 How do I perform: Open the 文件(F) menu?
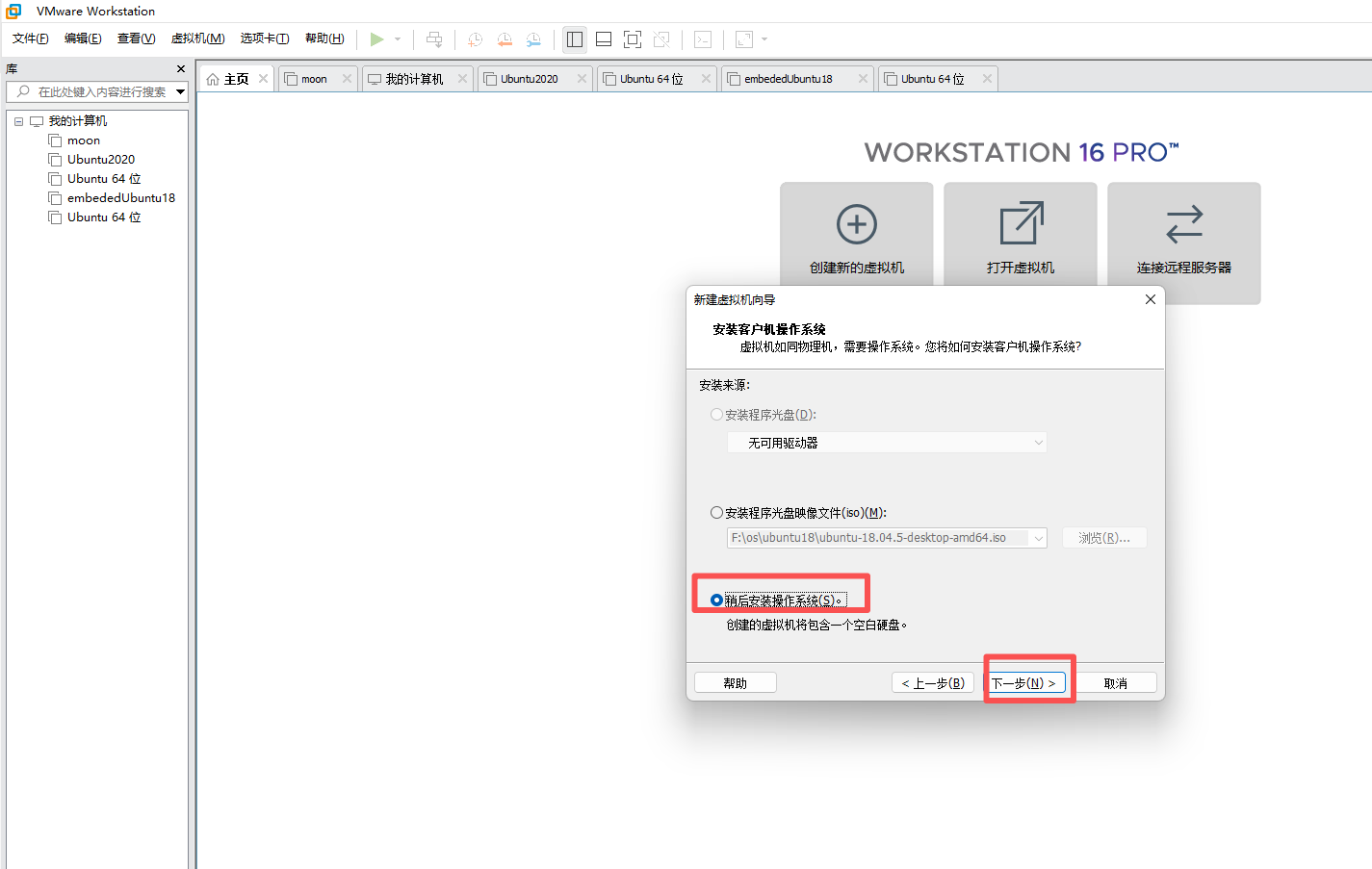[31, 38]
